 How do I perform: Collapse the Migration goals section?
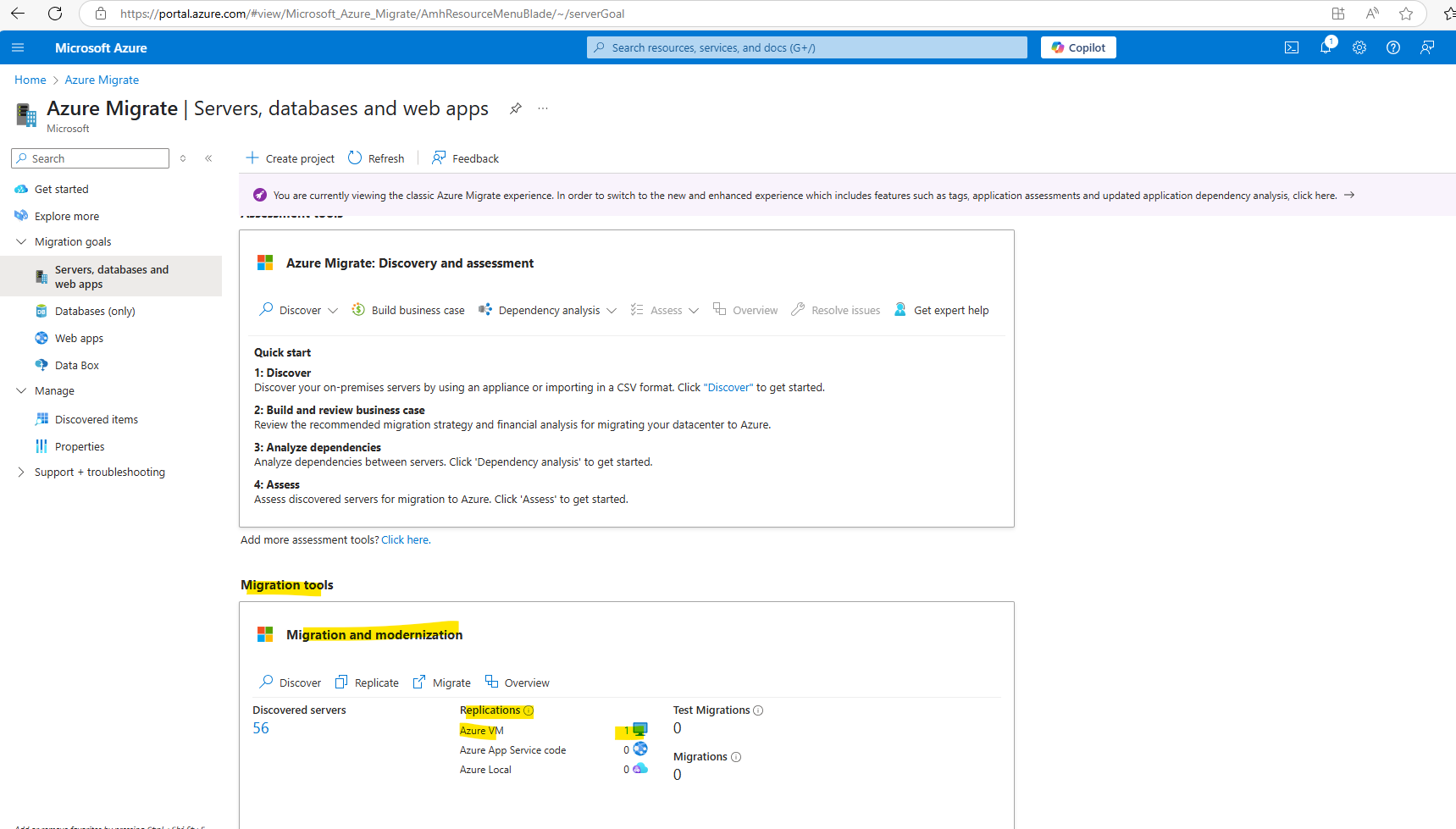(x=21, y=241)
